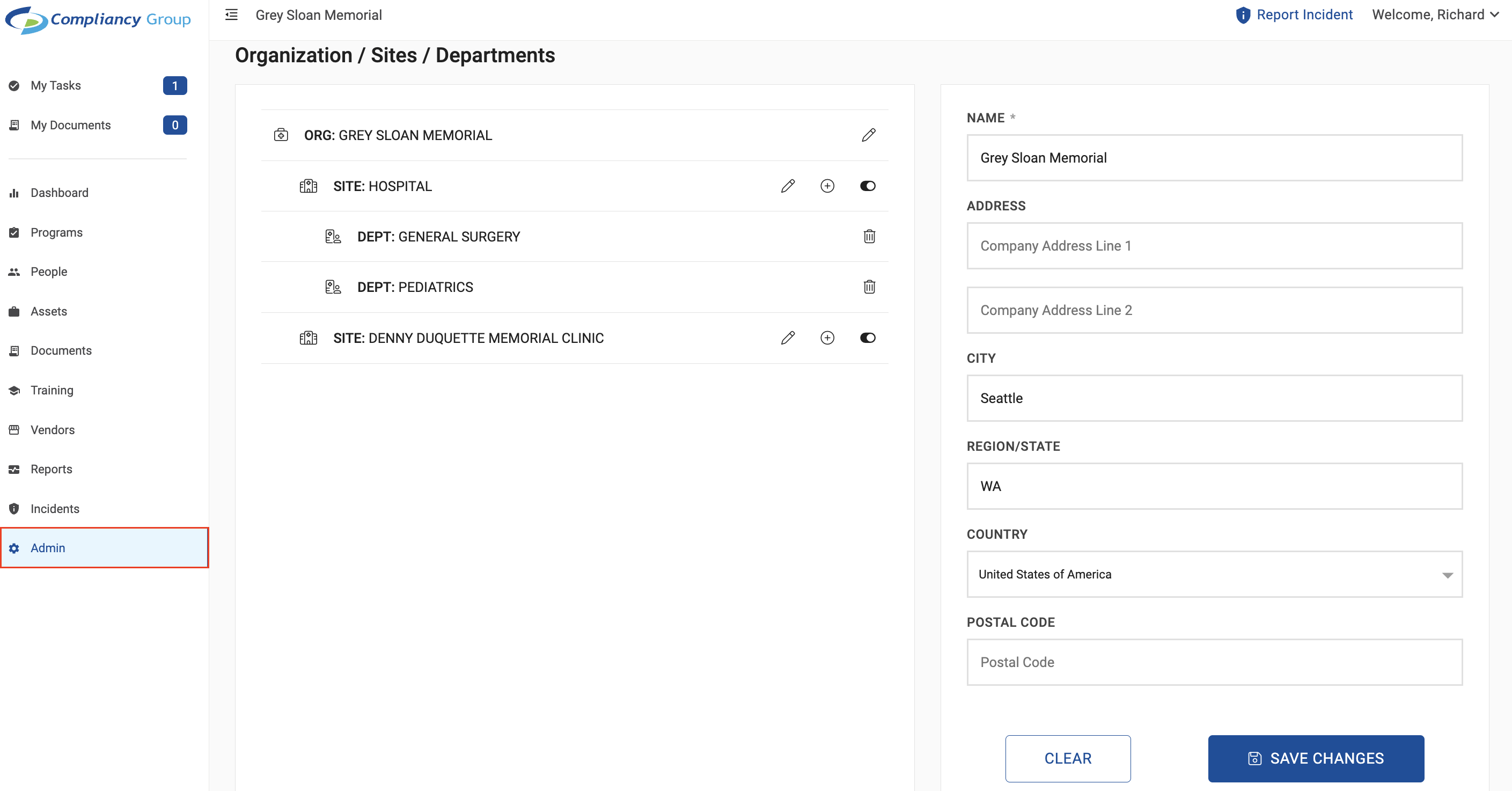
Task: Edit Denny Duquette Memorial Clinic site
Action: click(x=788, y=338)
